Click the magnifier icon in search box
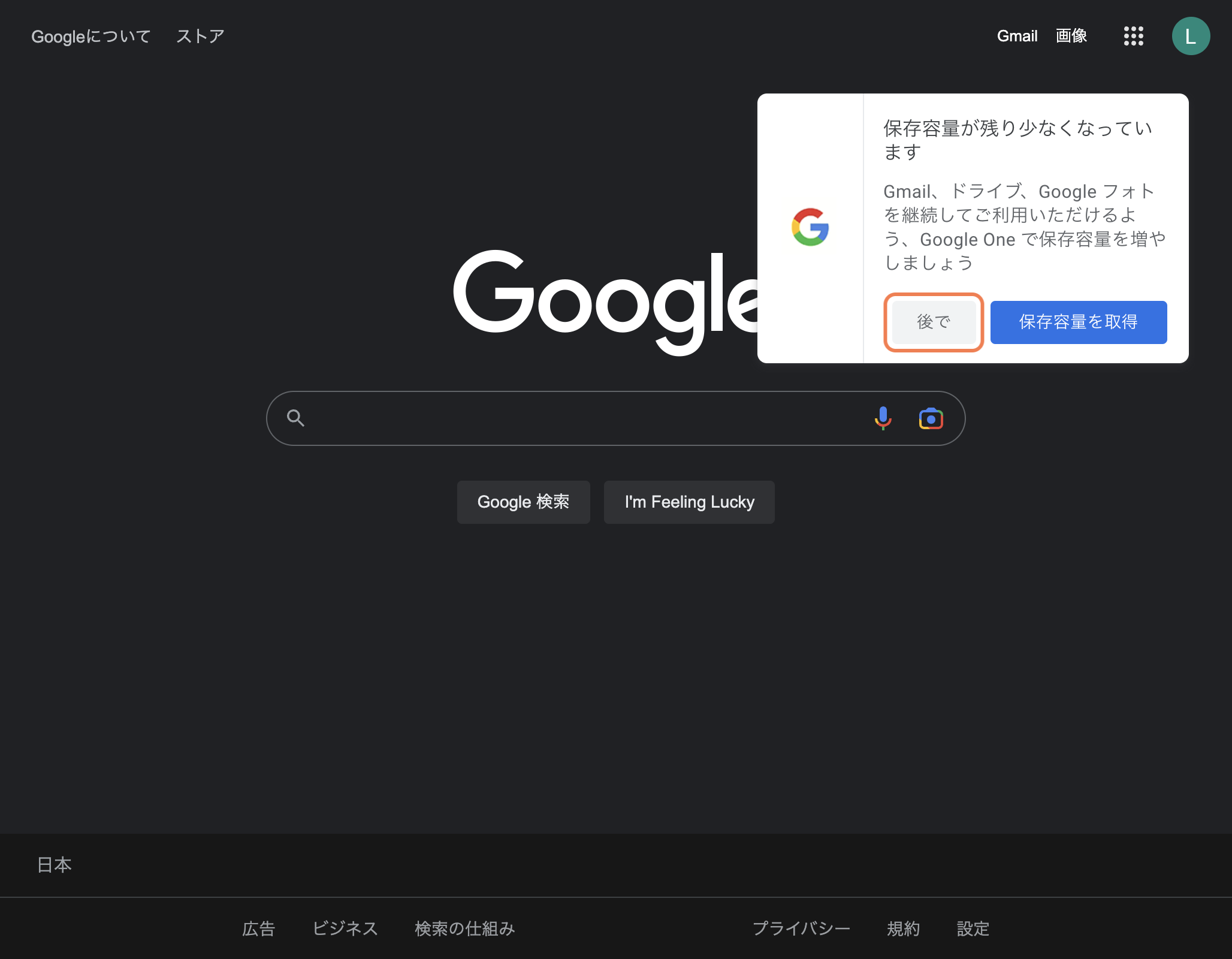This screenshot has width=1232, height=959. pos(295,418)
